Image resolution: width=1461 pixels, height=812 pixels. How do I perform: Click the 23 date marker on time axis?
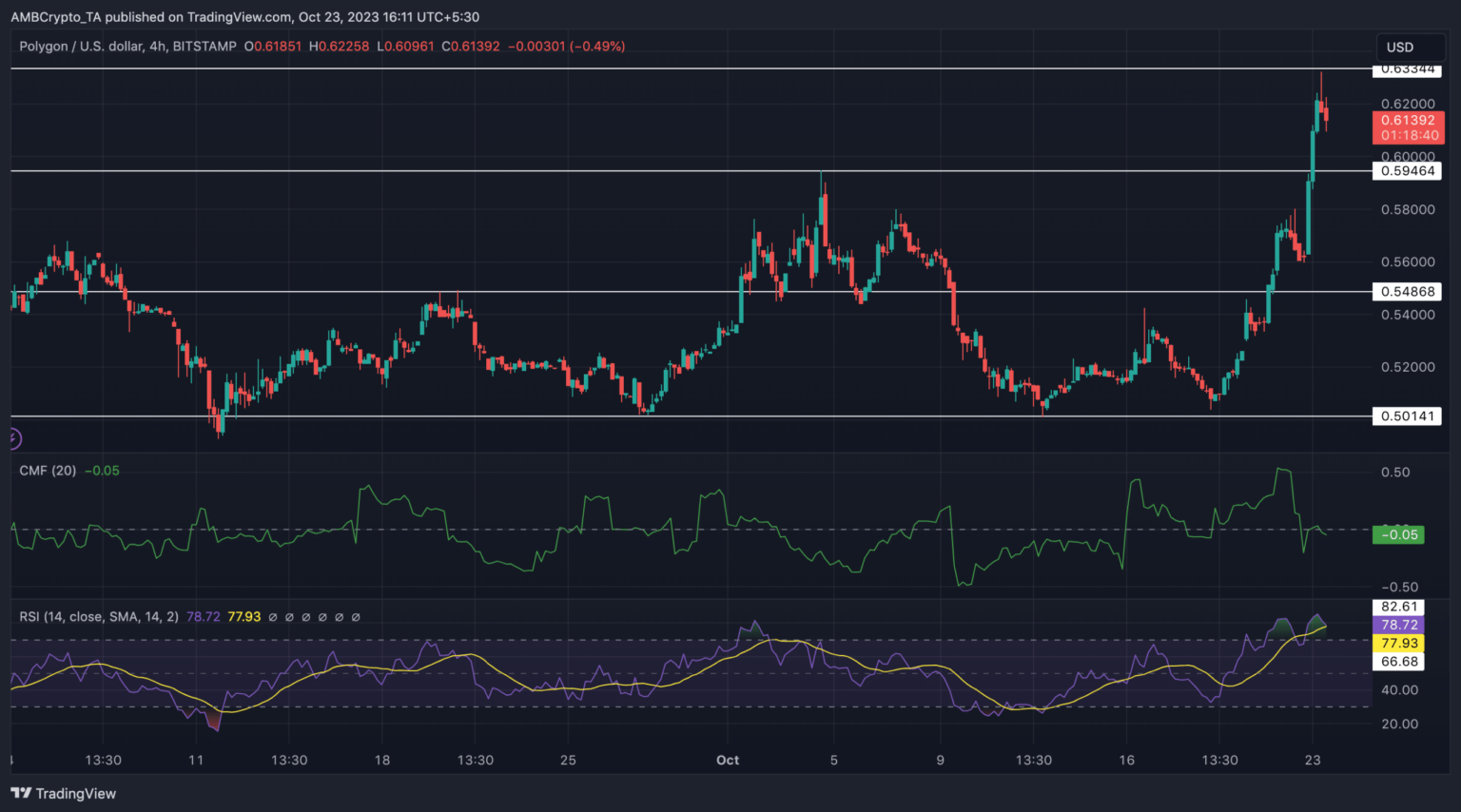[x=1313, y=760]
